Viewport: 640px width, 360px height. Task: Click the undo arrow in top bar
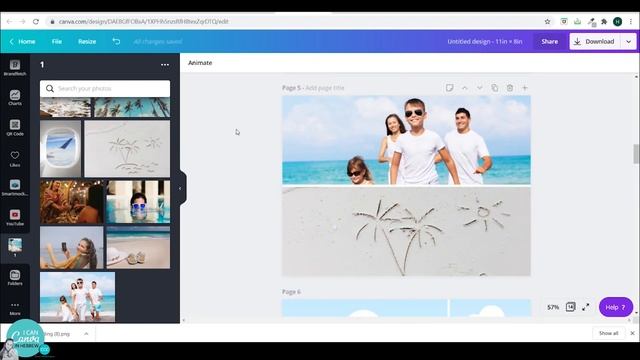(x=116, y=41)
